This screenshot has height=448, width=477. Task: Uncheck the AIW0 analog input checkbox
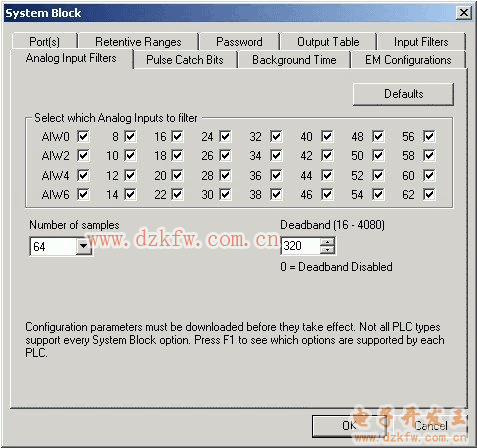click(x=83, y=136)
